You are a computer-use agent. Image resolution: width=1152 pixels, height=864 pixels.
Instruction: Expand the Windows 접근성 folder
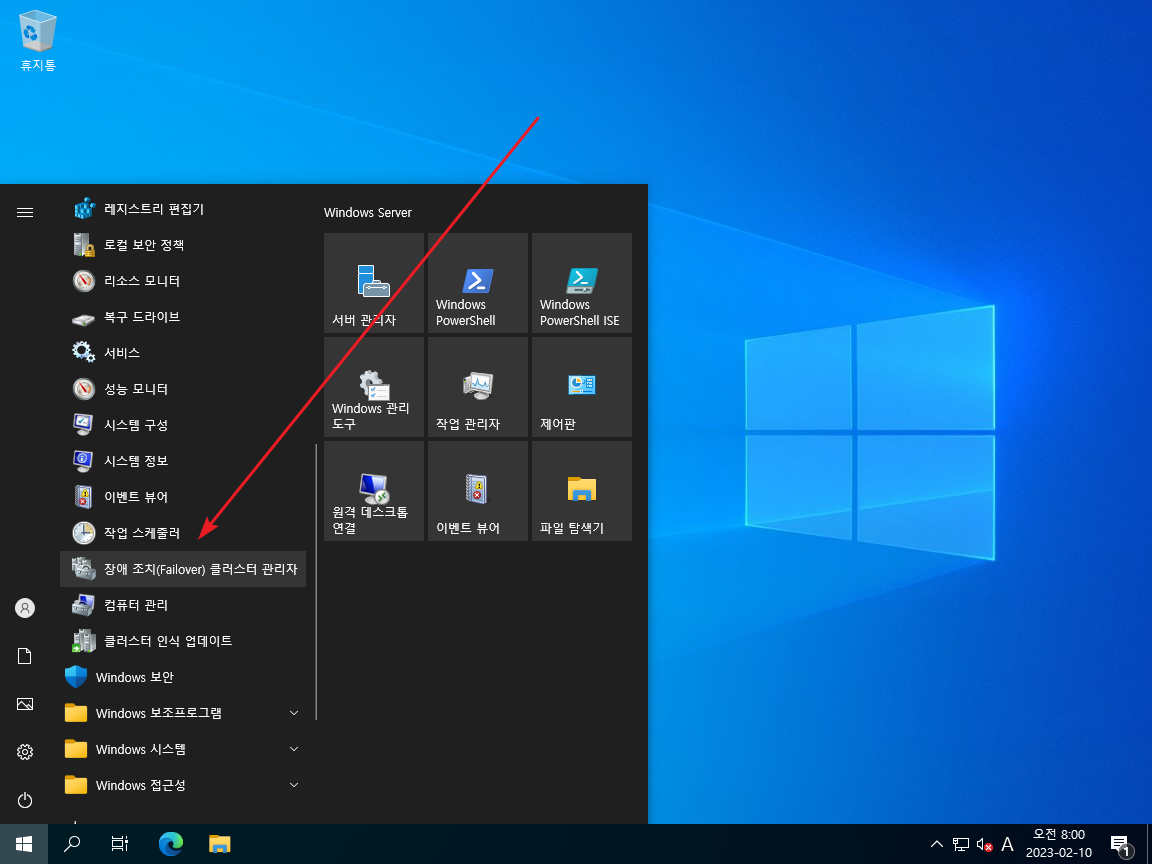(x=183, y=785)
